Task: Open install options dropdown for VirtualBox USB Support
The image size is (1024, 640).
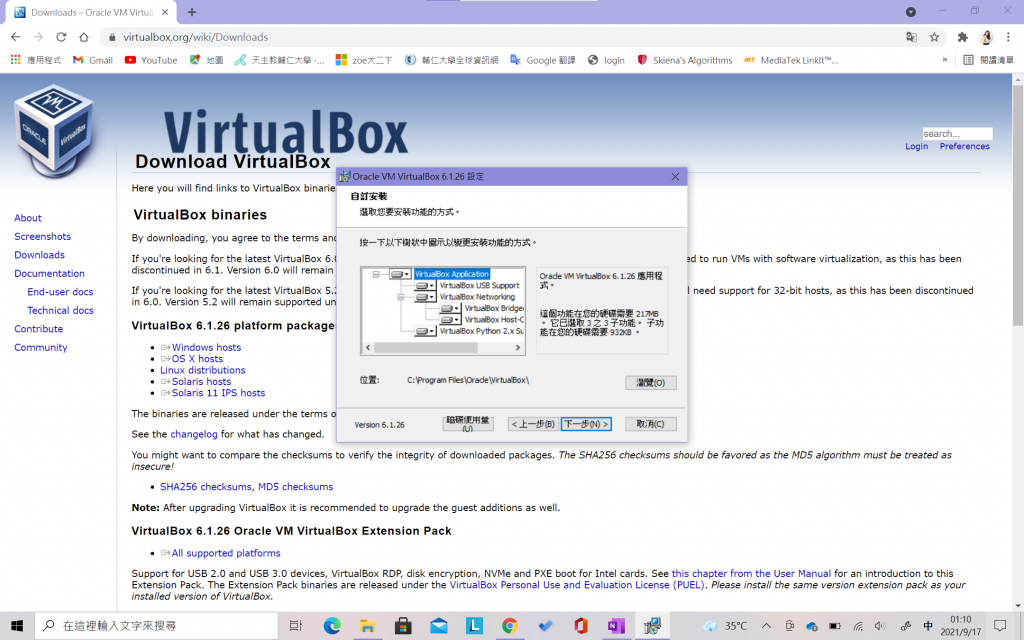Action: point(425,285)
